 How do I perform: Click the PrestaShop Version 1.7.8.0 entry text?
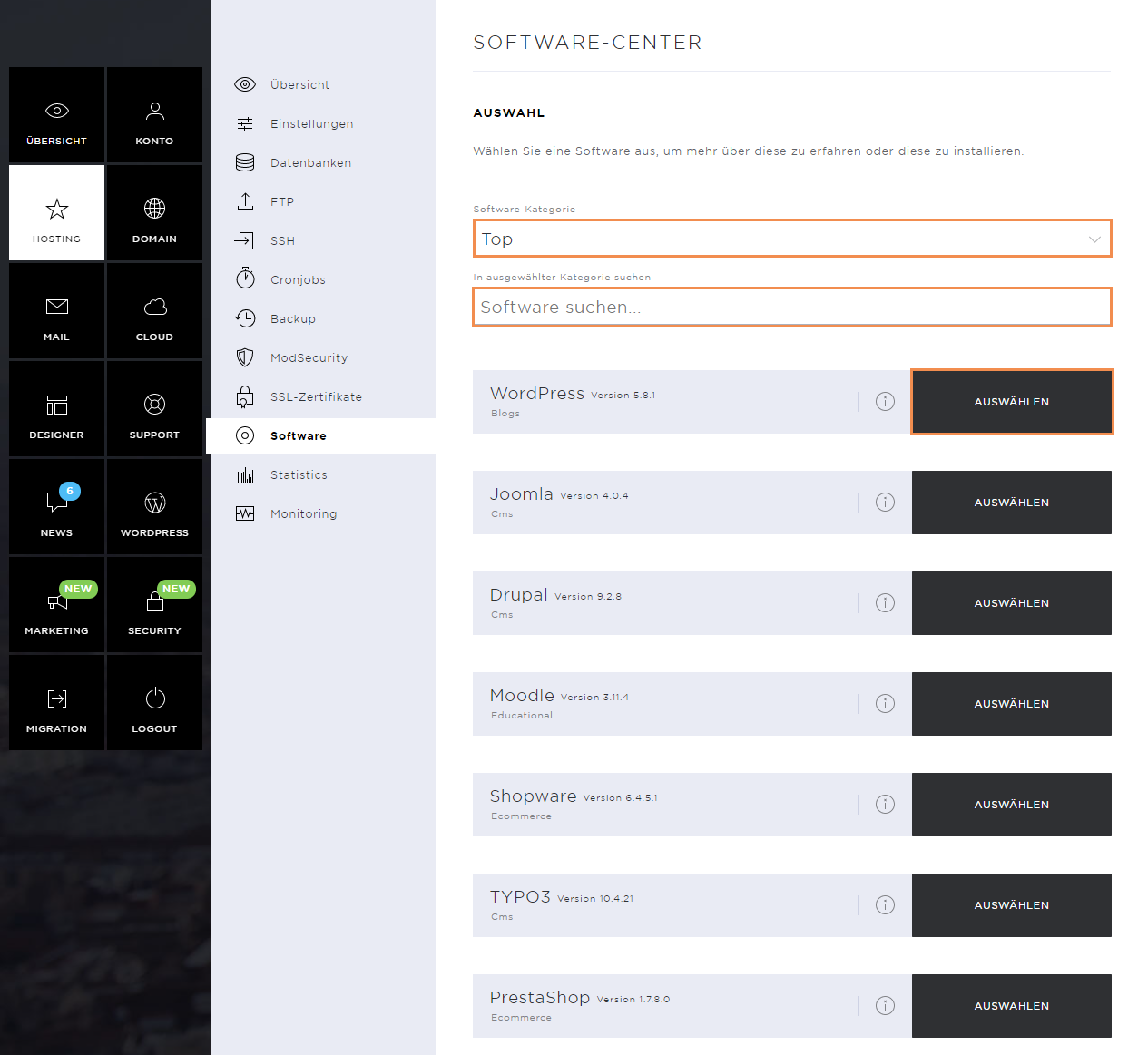point(580,998)
